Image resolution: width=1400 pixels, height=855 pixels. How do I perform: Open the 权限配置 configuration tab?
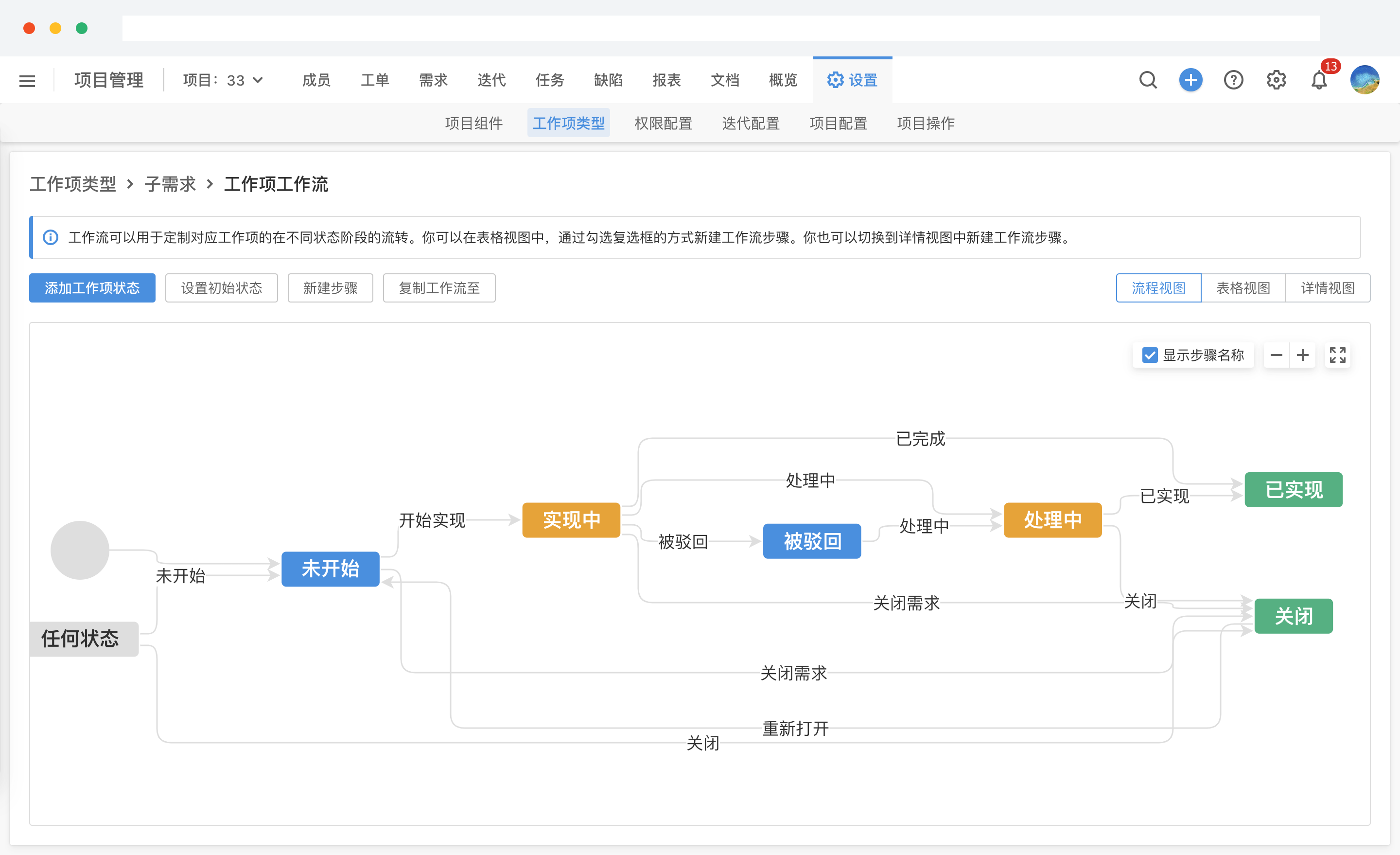[663, 124]
